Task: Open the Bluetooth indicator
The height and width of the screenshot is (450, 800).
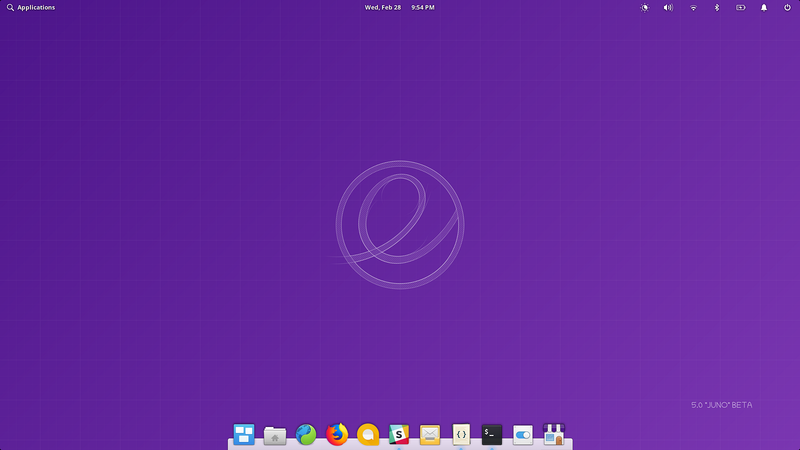Action: tap(716, 8)
